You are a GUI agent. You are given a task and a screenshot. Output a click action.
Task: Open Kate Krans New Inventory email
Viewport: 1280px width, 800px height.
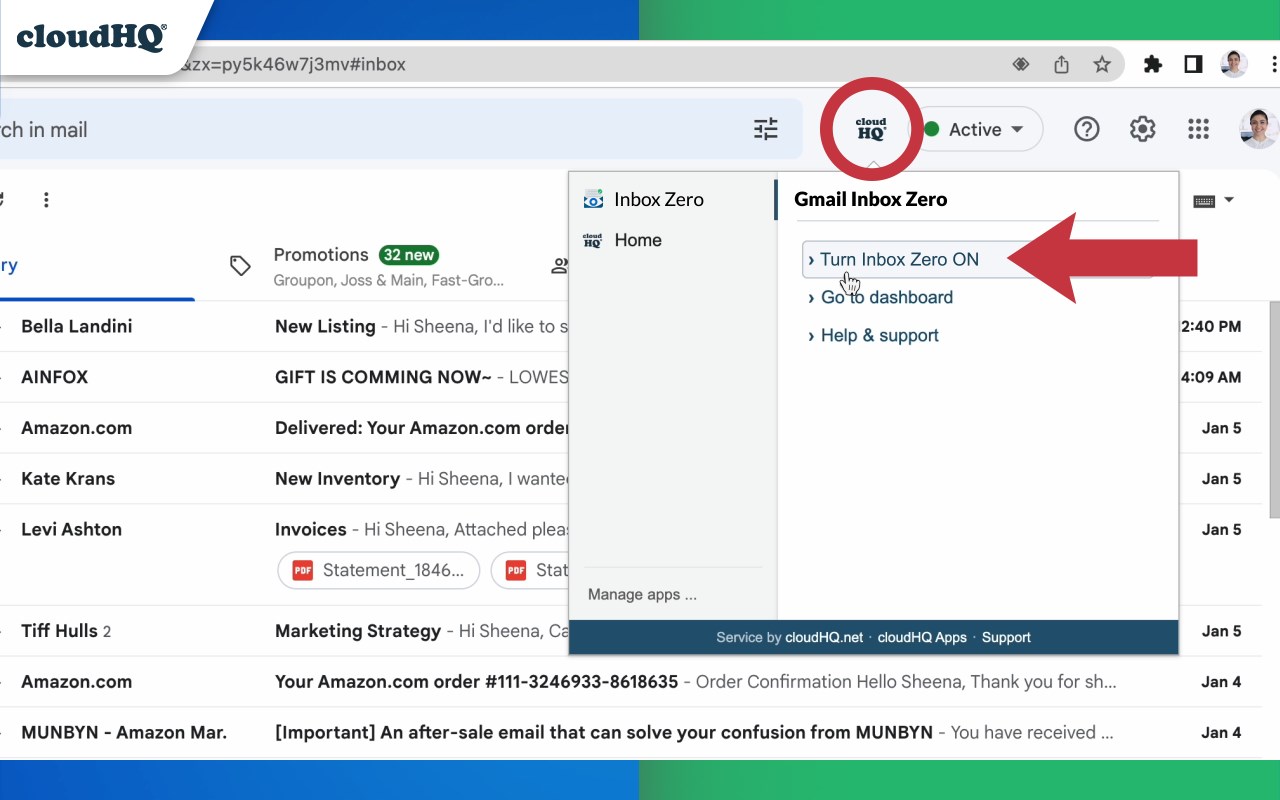click(285, 479)
